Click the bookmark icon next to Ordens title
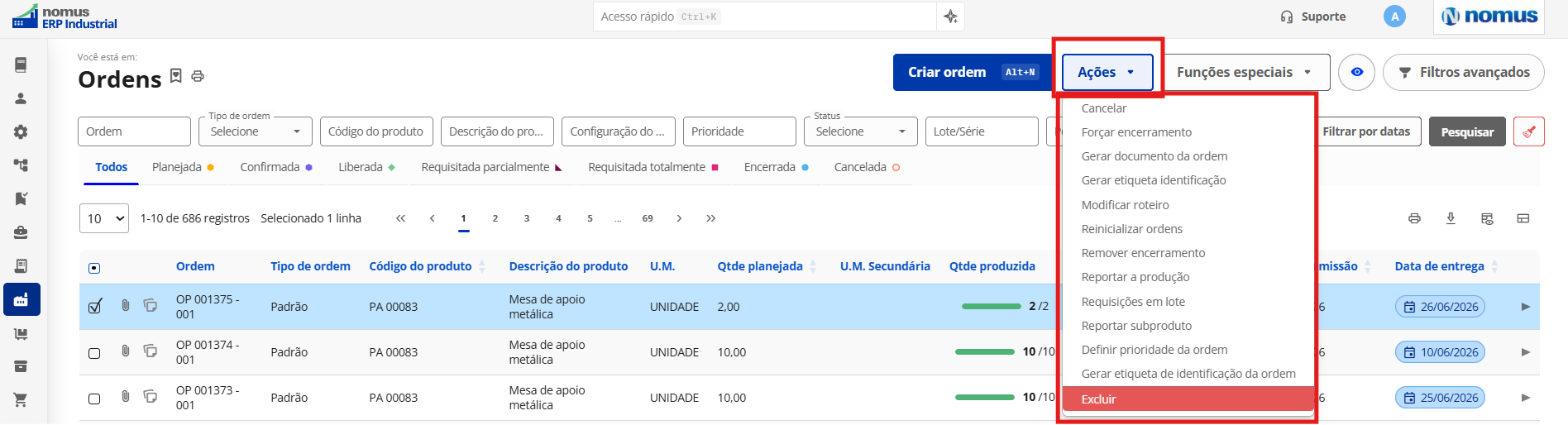Viewport: 1568px width, 425px height. pos(175,76)
